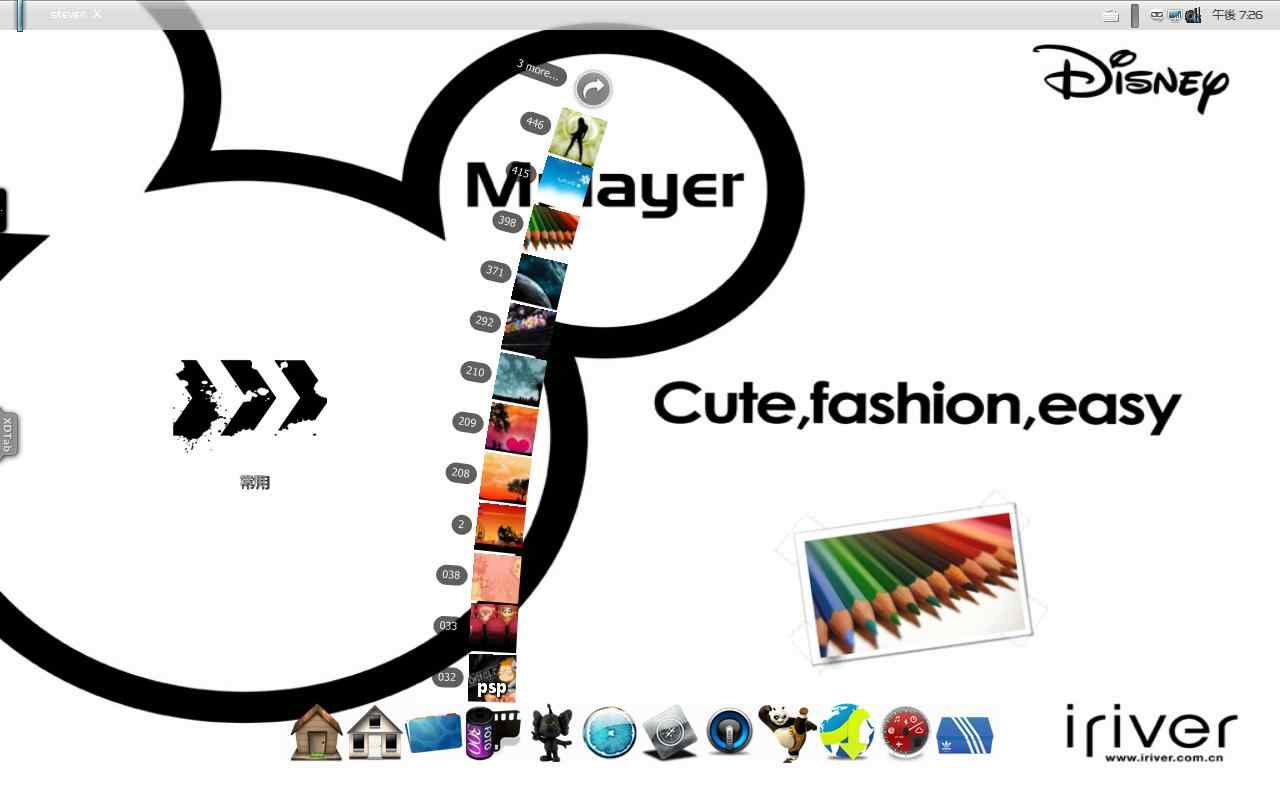Open sunset tree thumbnail labeled 208
Screen dimensions: 1280x800
506,478
